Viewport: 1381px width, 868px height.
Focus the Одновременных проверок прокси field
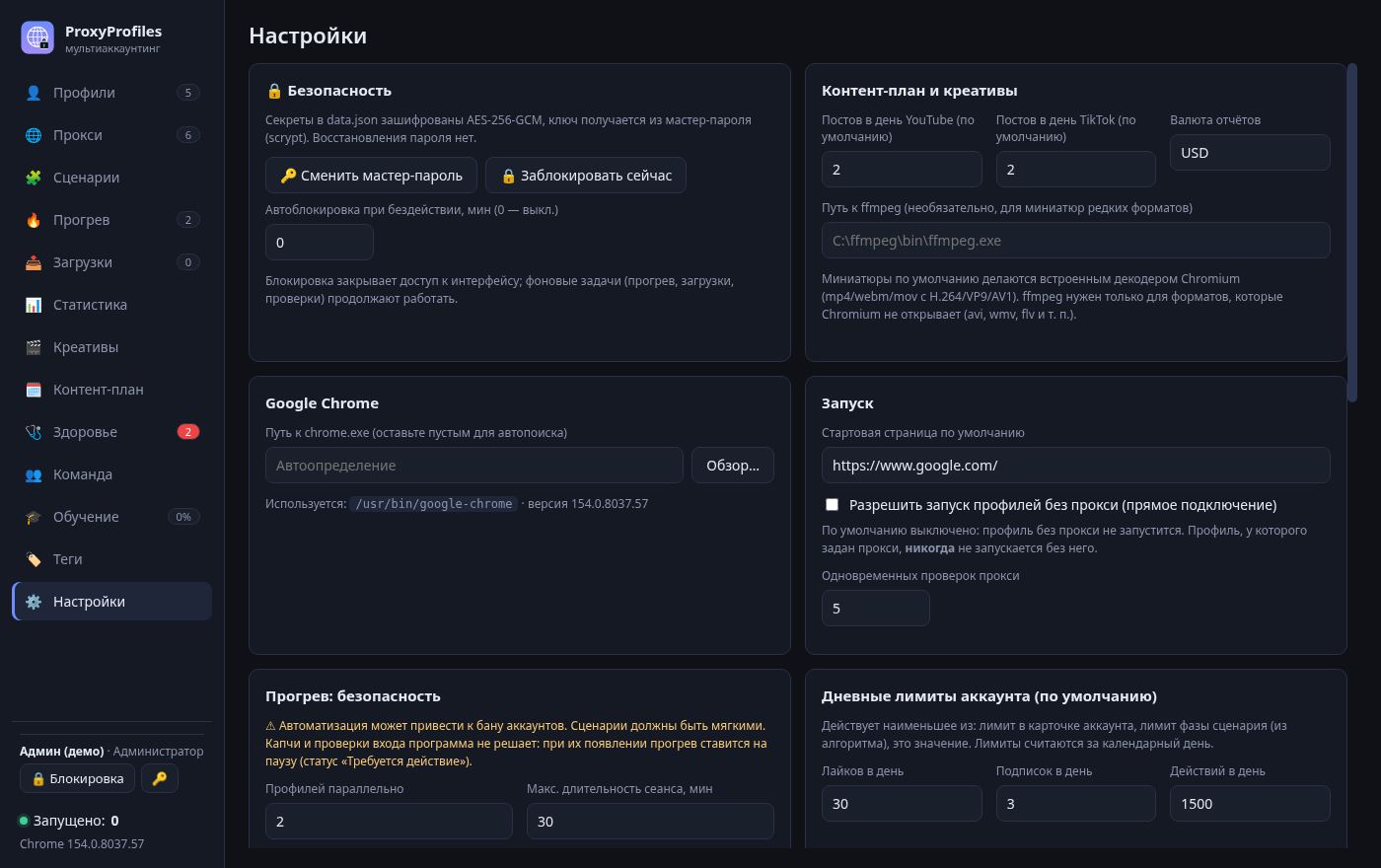coord(876,609)
